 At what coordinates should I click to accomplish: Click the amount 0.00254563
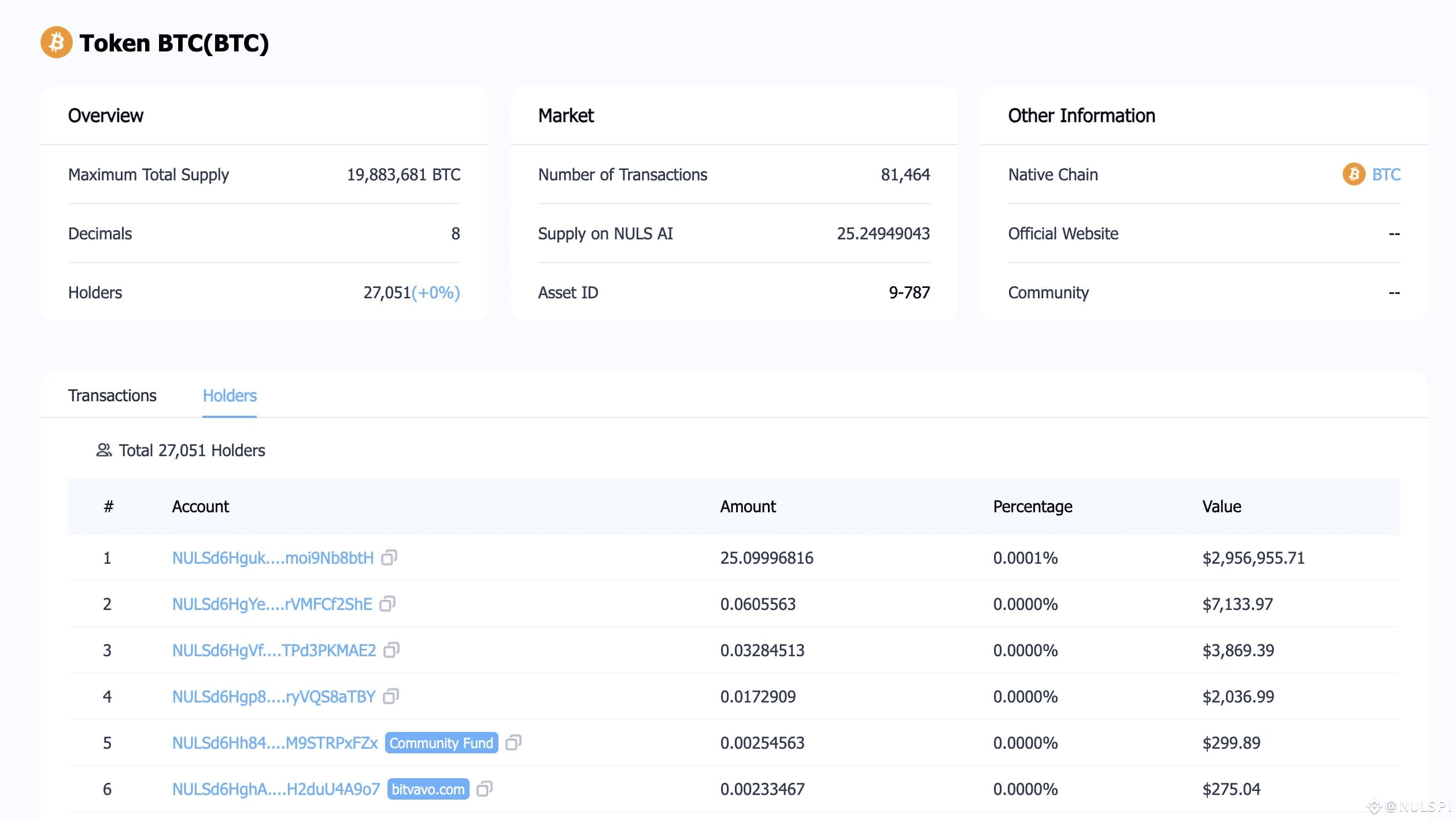762,743
